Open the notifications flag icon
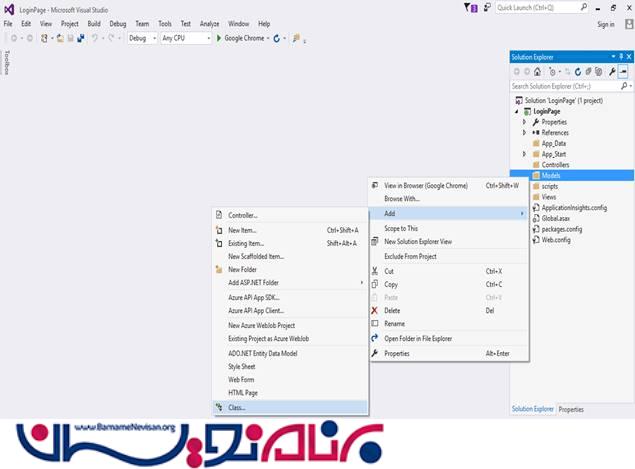 (471, 8)
